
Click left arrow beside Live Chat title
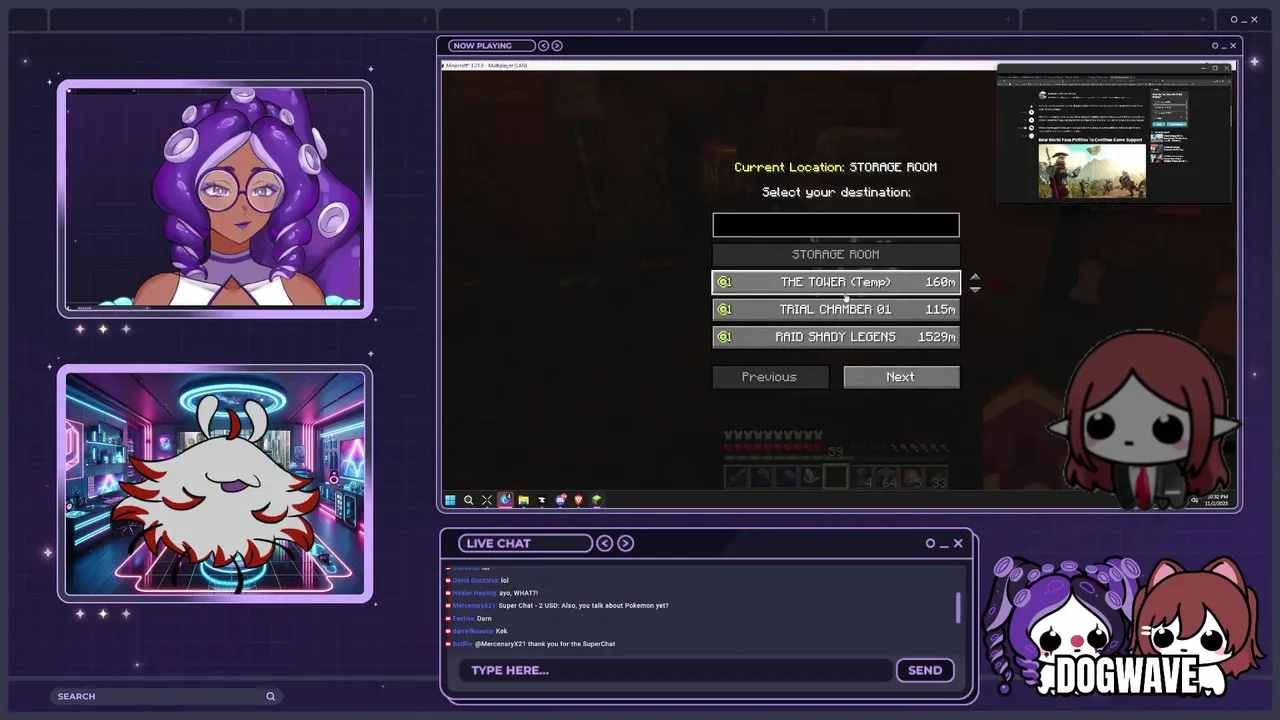(x=604, y=543)
